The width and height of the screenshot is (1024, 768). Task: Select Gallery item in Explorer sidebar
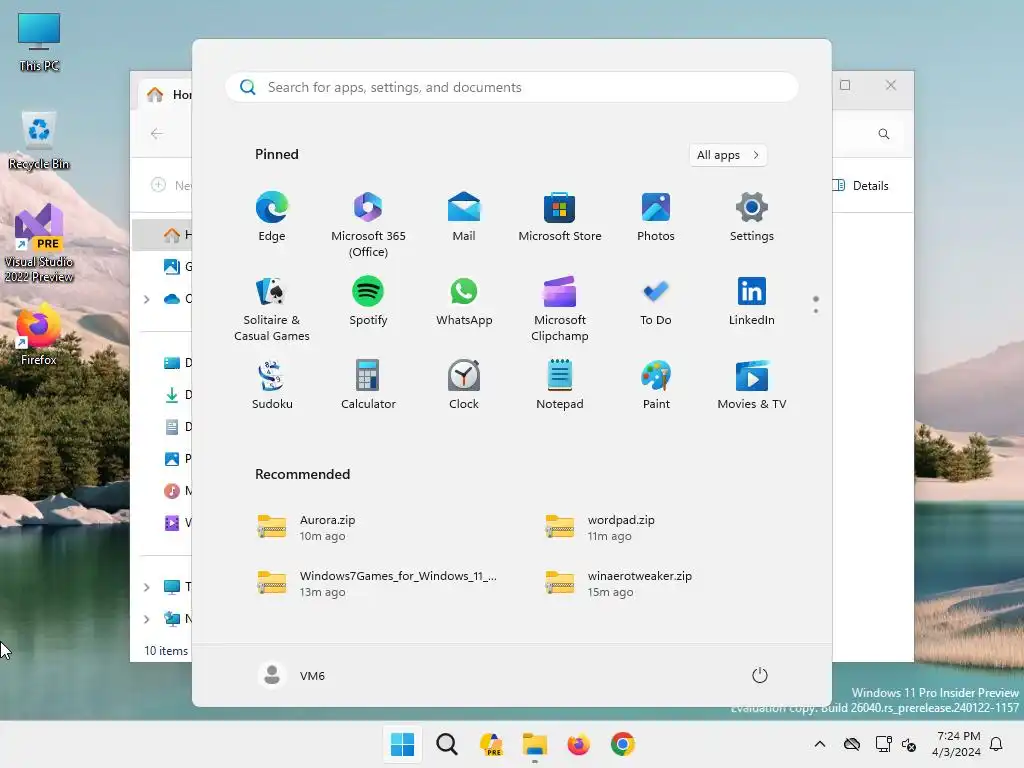(x=178, y=266)
